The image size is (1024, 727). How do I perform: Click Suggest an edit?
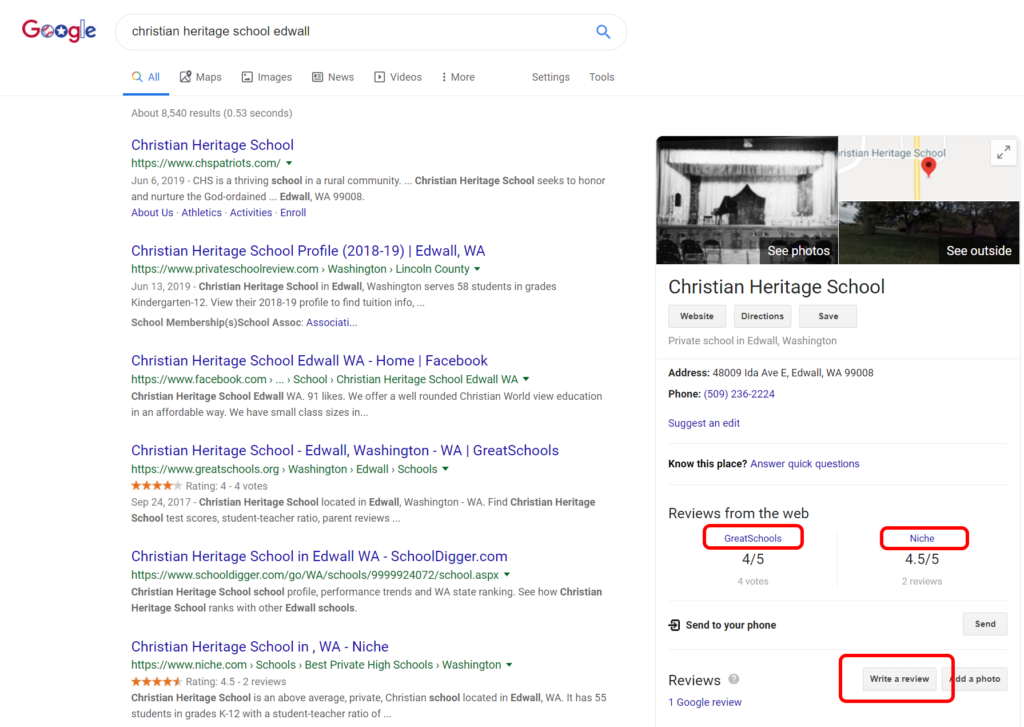click(x=704, y=423)
